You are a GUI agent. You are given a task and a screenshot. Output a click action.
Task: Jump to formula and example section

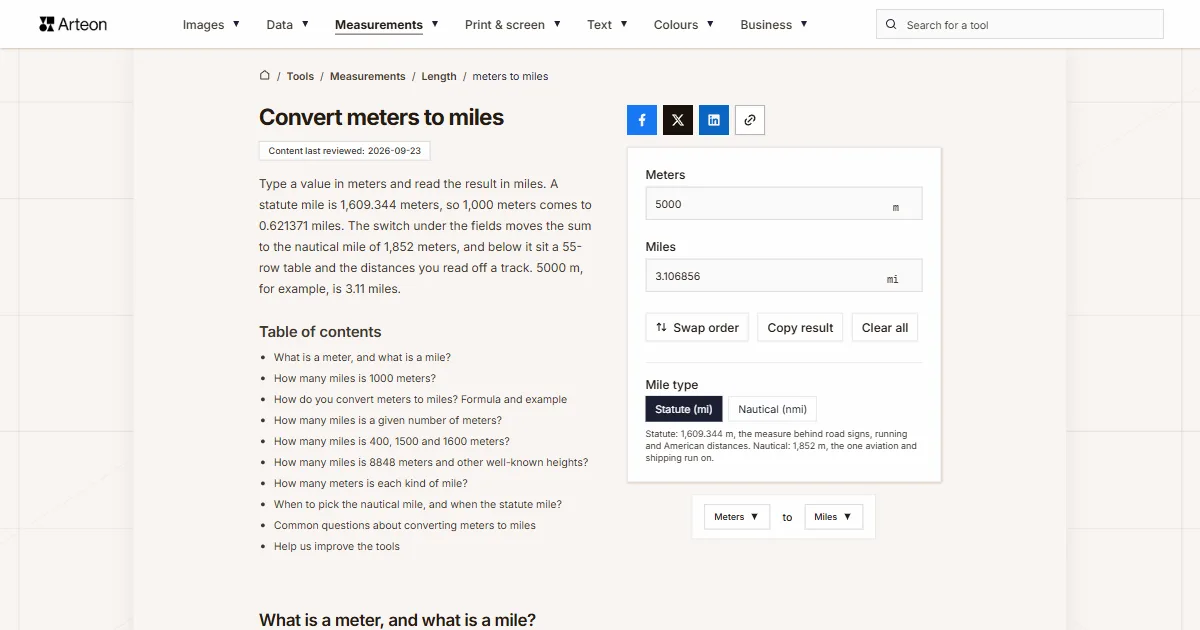420,399
